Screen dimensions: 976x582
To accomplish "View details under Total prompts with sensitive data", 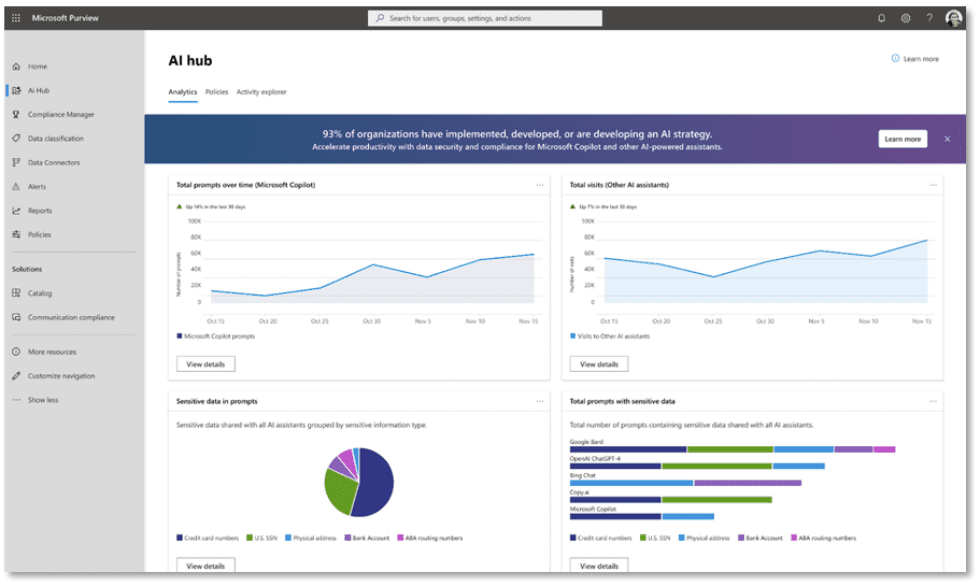I will pos(599,565).
